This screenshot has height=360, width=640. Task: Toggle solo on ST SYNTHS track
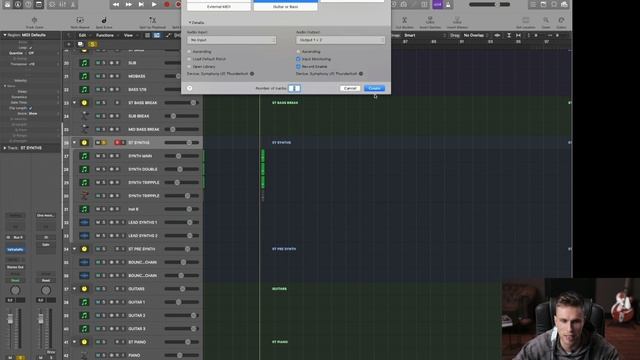click(x=104, y=142)
